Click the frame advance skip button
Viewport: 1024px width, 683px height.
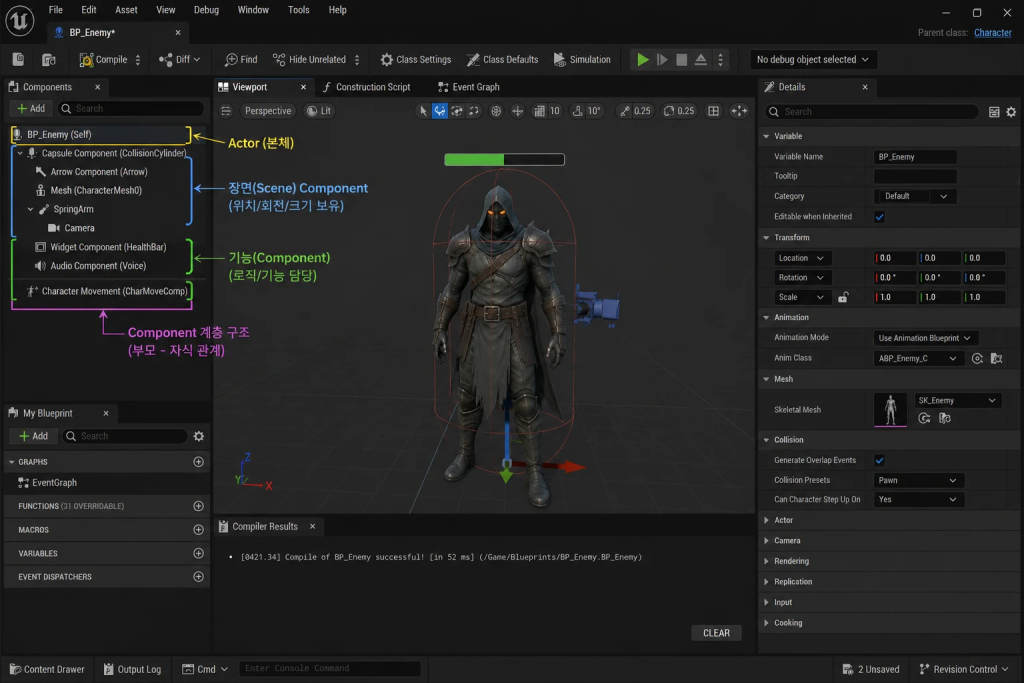pyautogui.click(x=662, y=59)
